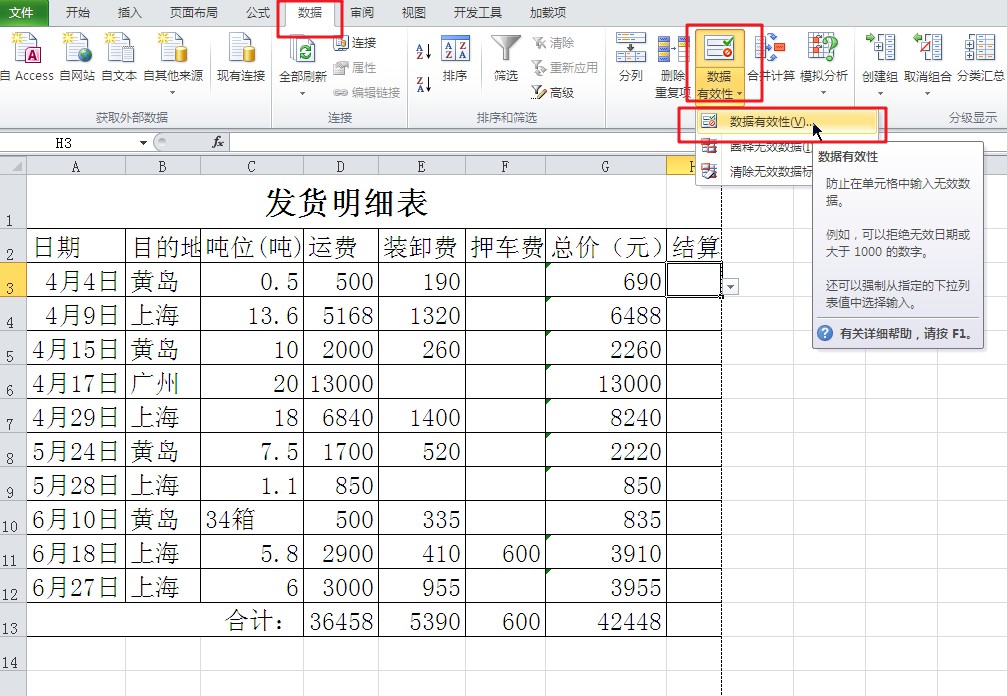Switch to the Developer (开发工具) tab

point(477,12)
